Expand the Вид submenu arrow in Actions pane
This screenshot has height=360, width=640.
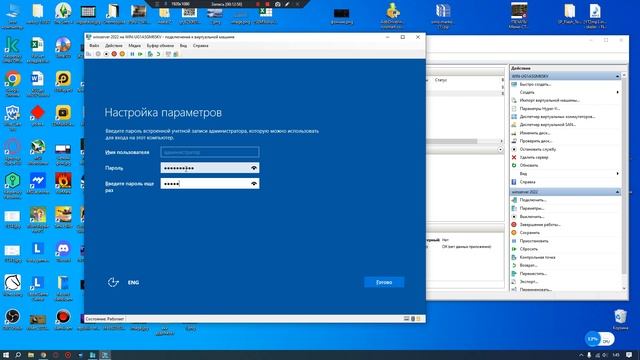(617, 173)
